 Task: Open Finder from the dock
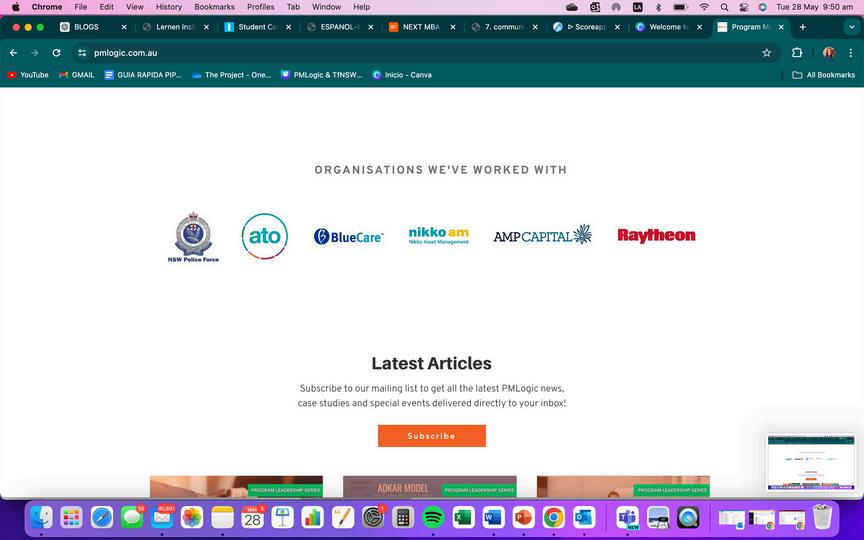[x=41, y=517]
